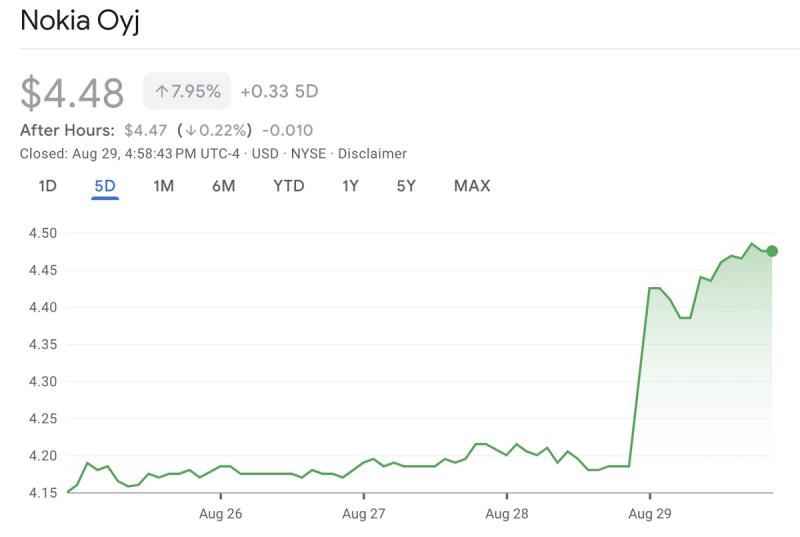Click the Nokia Oyj heading
The height and width of the screenshot is (537, 800).
[80, 21]
